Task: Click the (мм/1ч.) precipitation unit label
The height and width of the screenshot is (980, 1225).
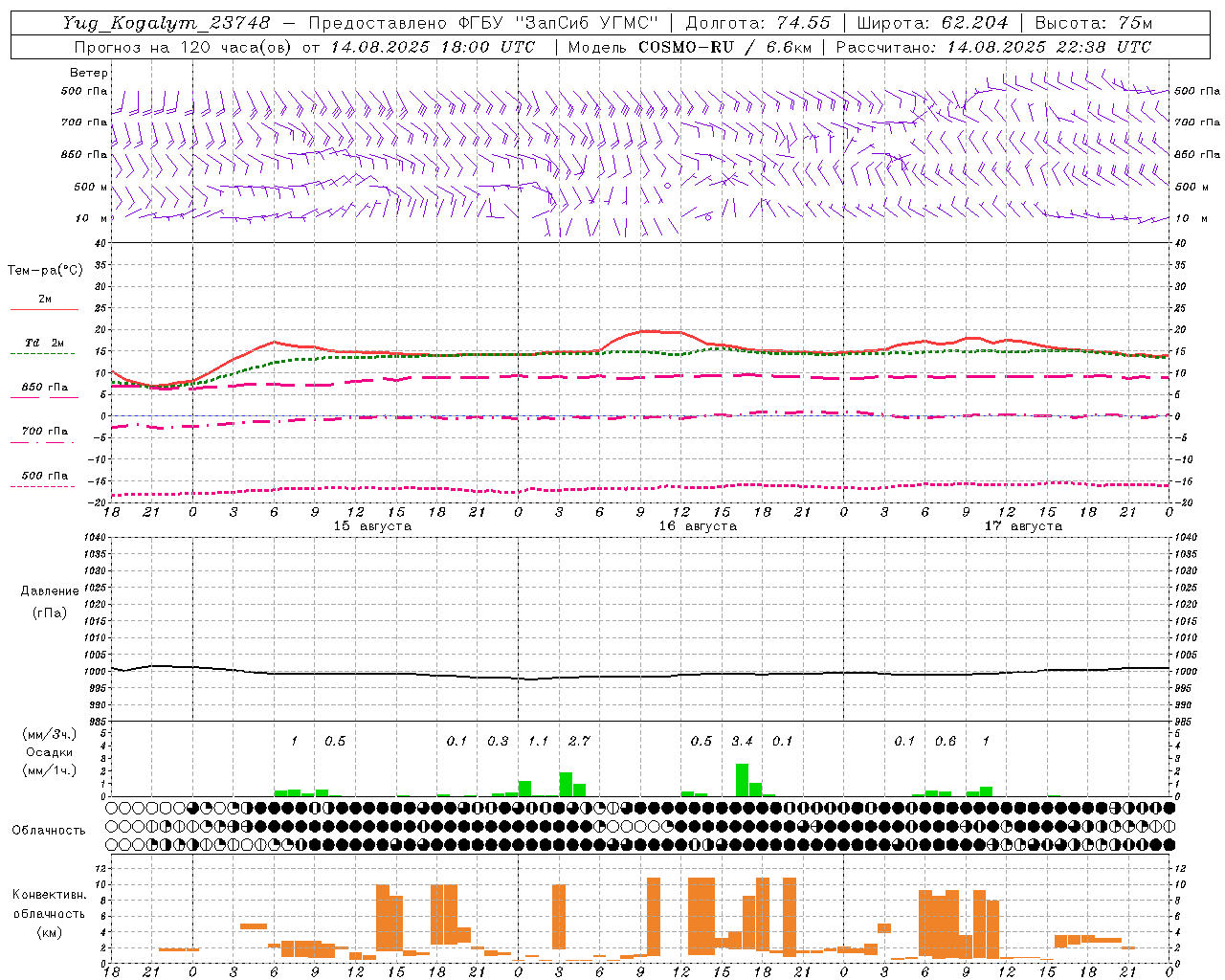Action: (49, 770)
